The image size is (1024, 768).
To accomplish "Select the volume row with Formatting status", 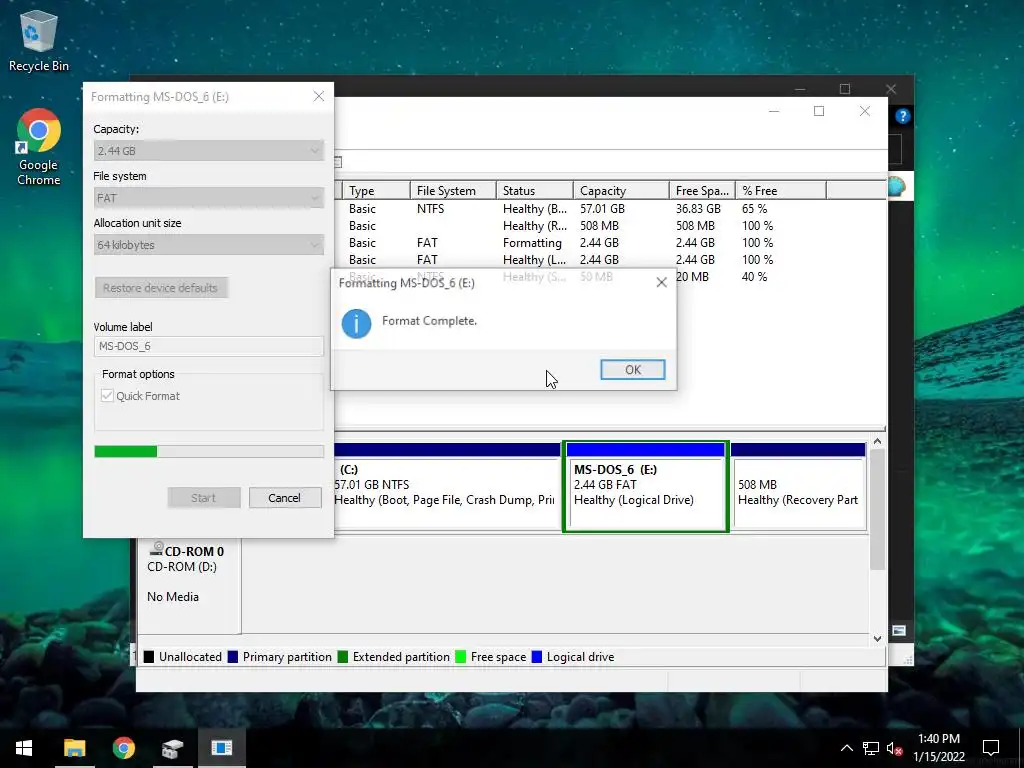I will pos(610,243).
